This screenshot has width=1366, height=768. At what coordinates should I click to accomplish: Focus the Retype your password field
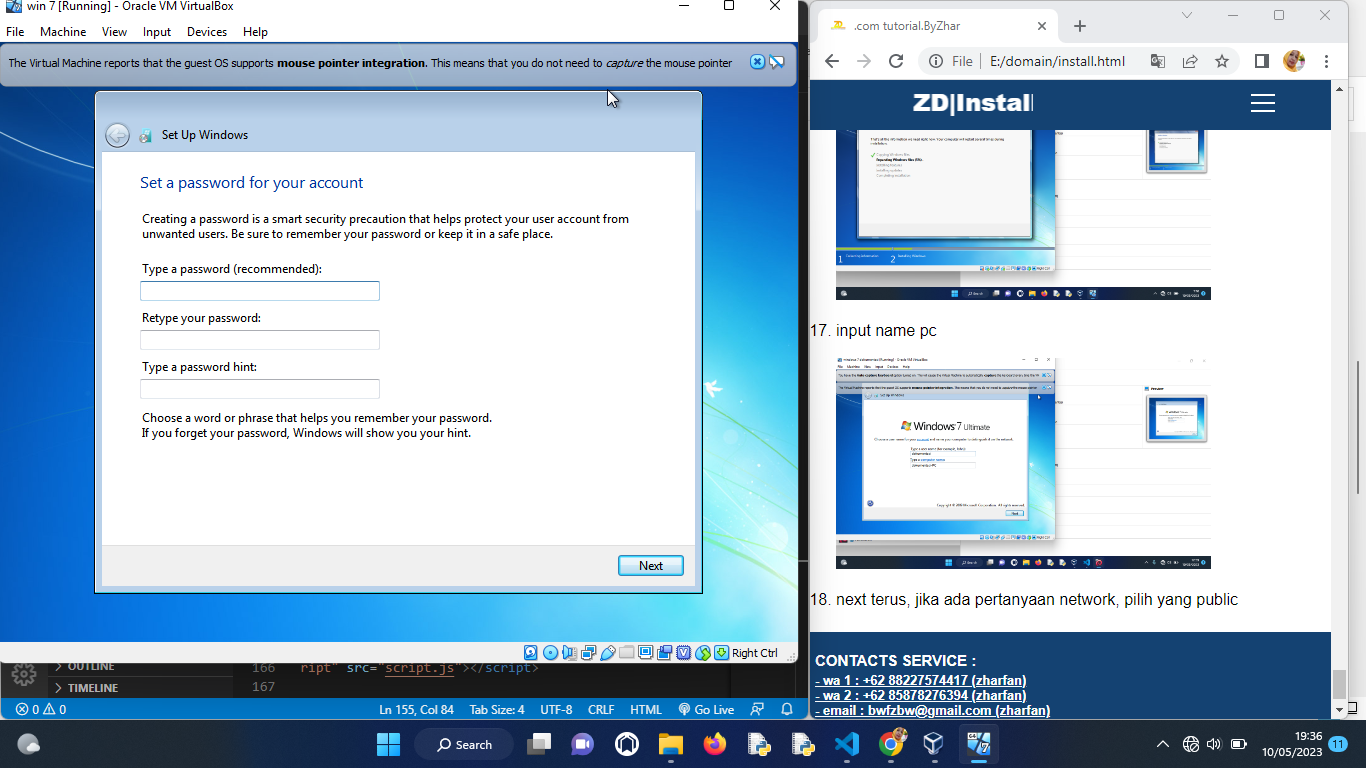[x=260, y=340]
